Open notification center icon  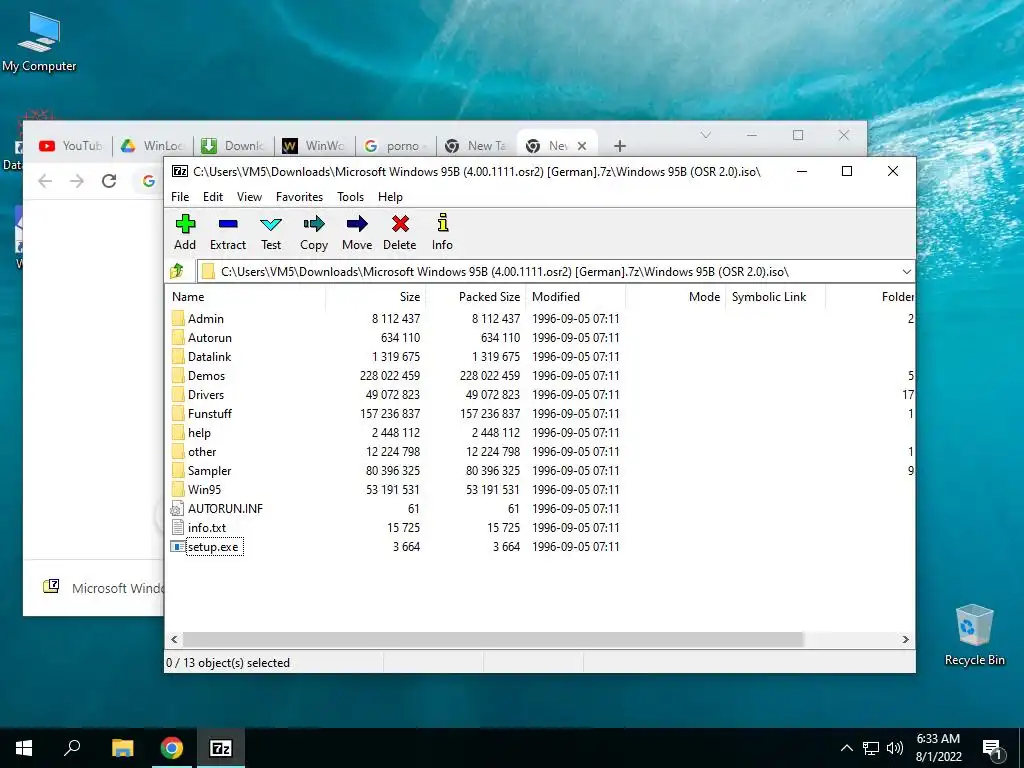[x=992, y=749]
